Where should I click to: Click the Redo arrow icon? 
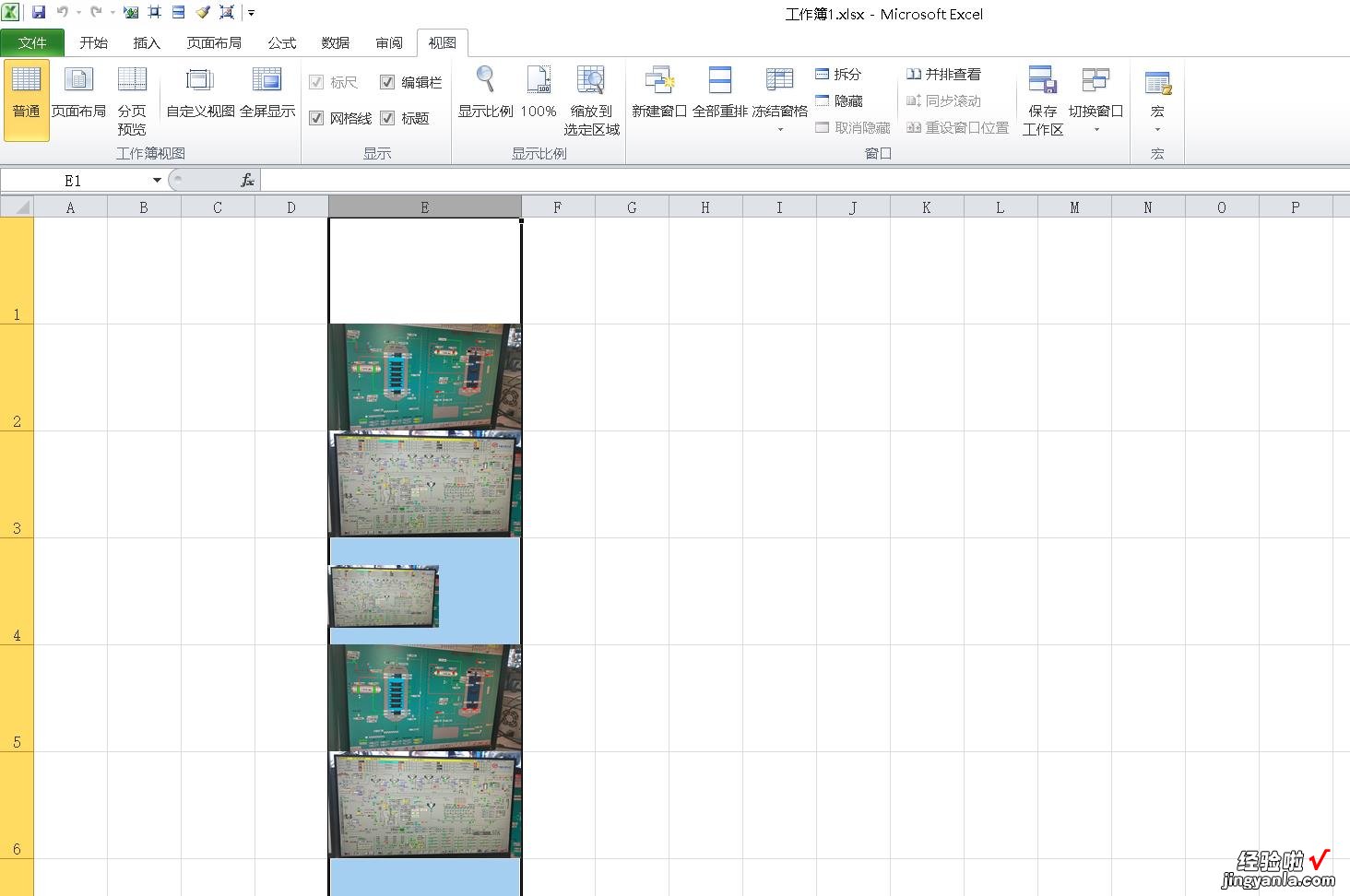click(96, 13)
